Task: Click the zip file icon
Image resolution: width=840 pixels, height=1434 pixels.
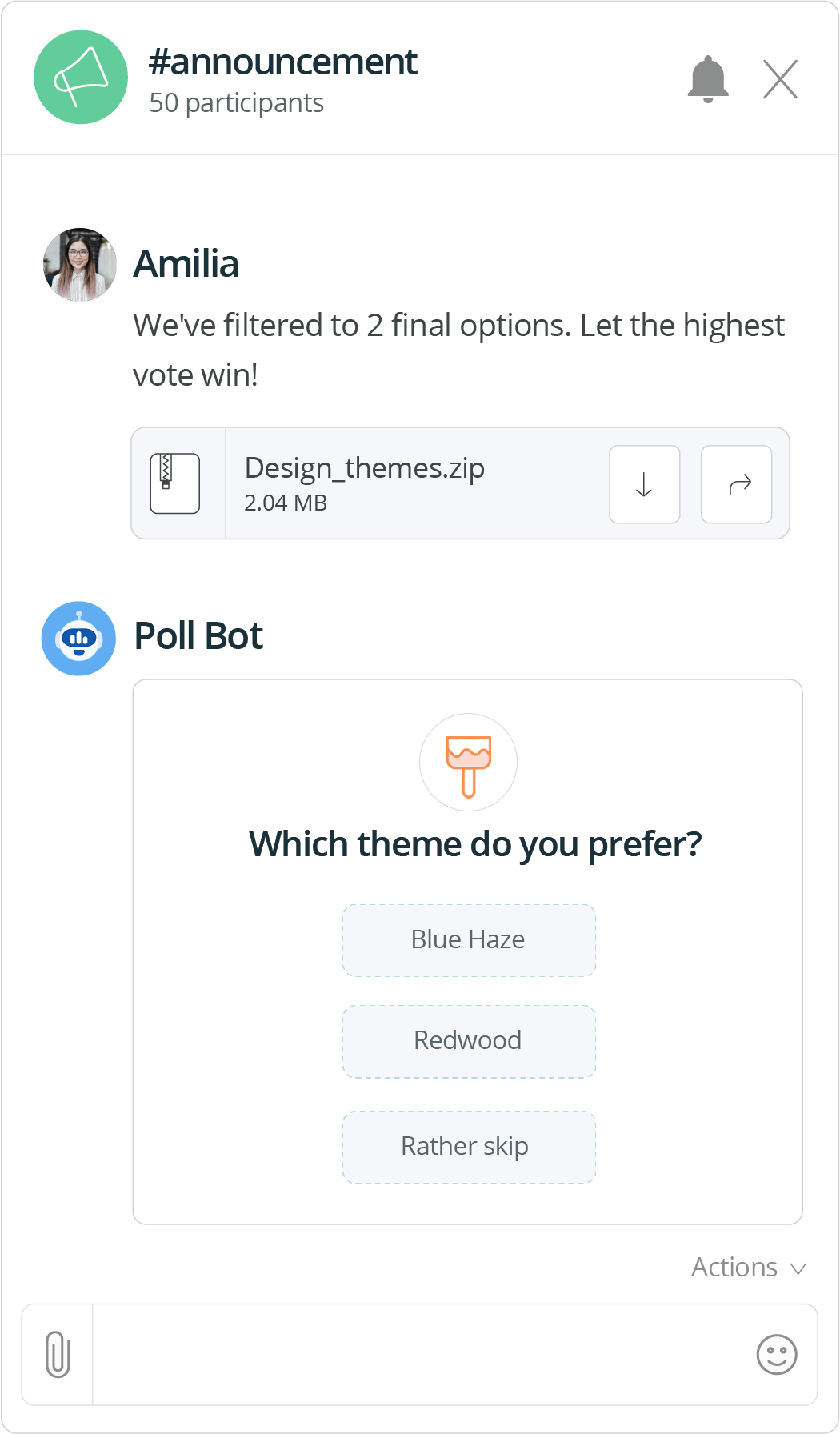Action: click(175, 483)
